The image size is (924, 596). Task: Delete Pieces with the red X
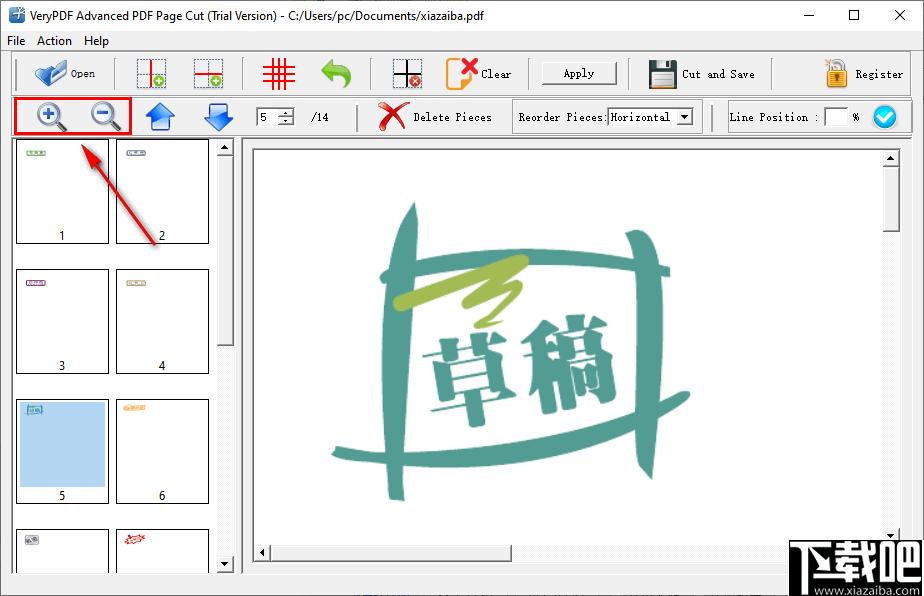(434, 117)
